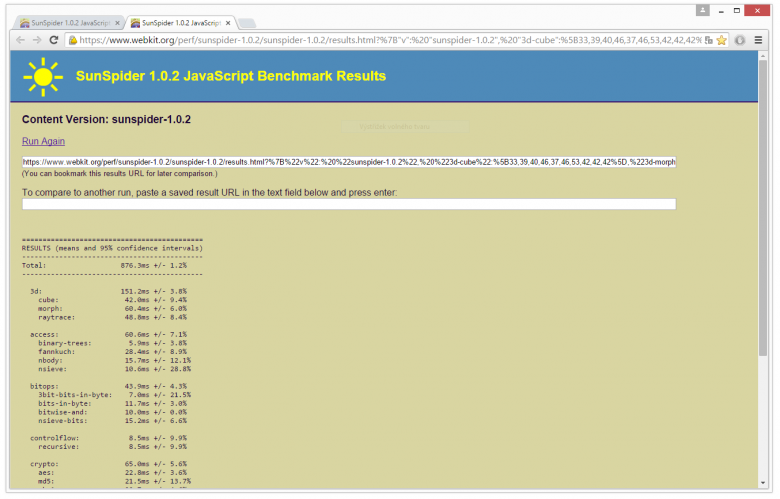
Task: Click the empty compare URL field
Action: [349, 204]
